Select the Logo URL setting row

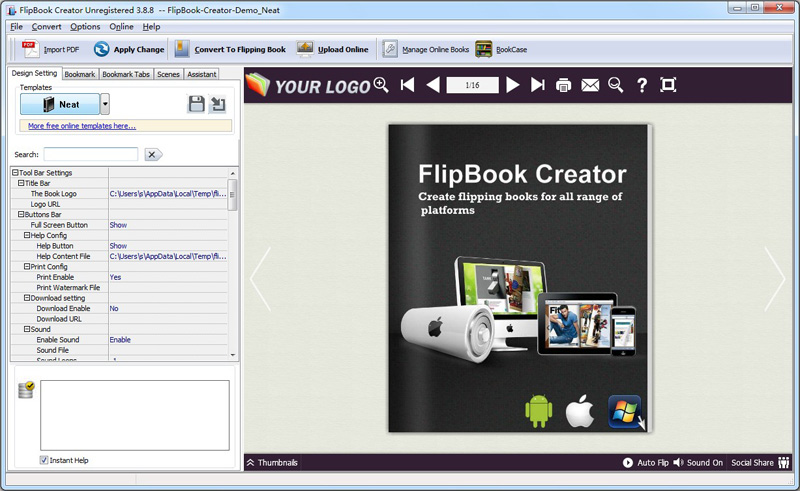pyautogui.click(x=119, y=204)
